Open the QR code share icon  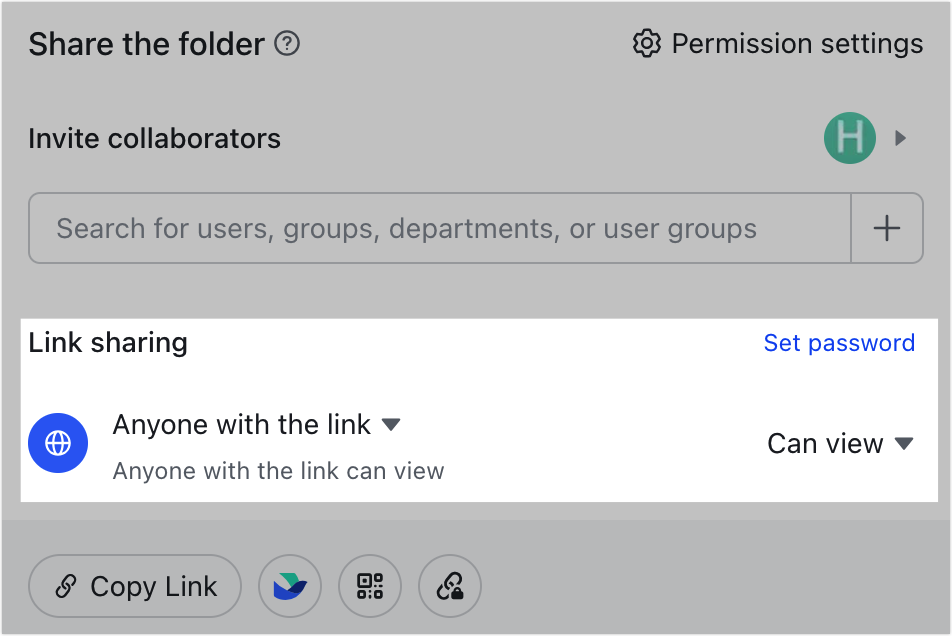[x=370, y=586]
